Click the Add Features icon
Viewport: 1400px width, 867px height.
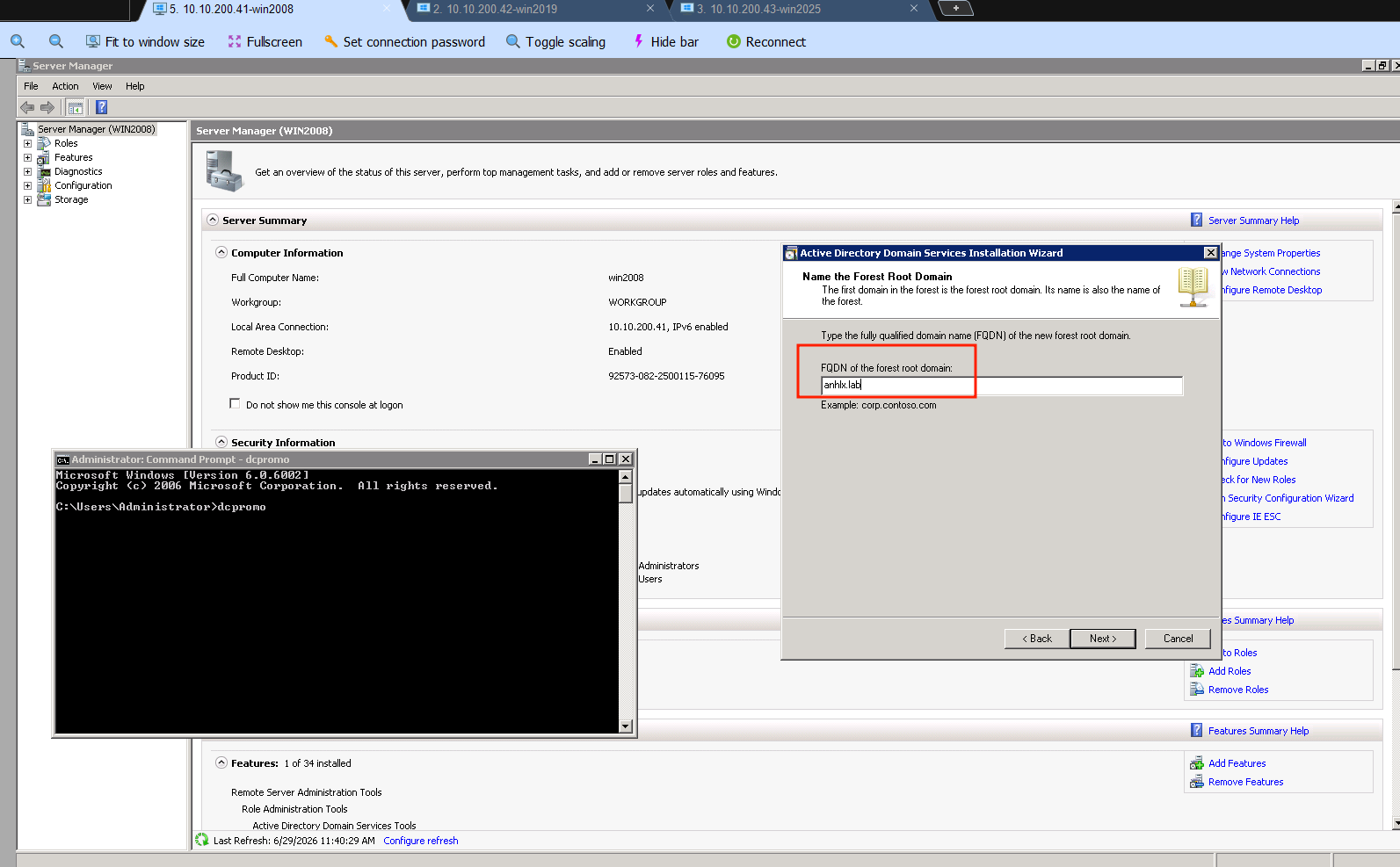[x=1196, y=763]
